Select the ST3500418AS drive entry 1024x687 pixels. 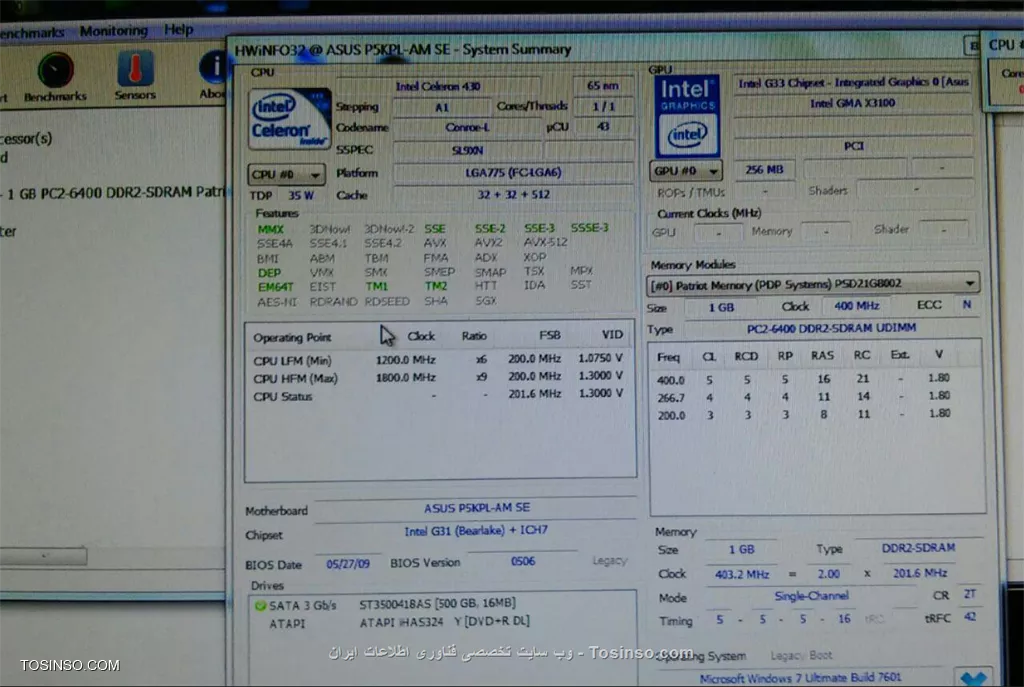tap(437, 603)
